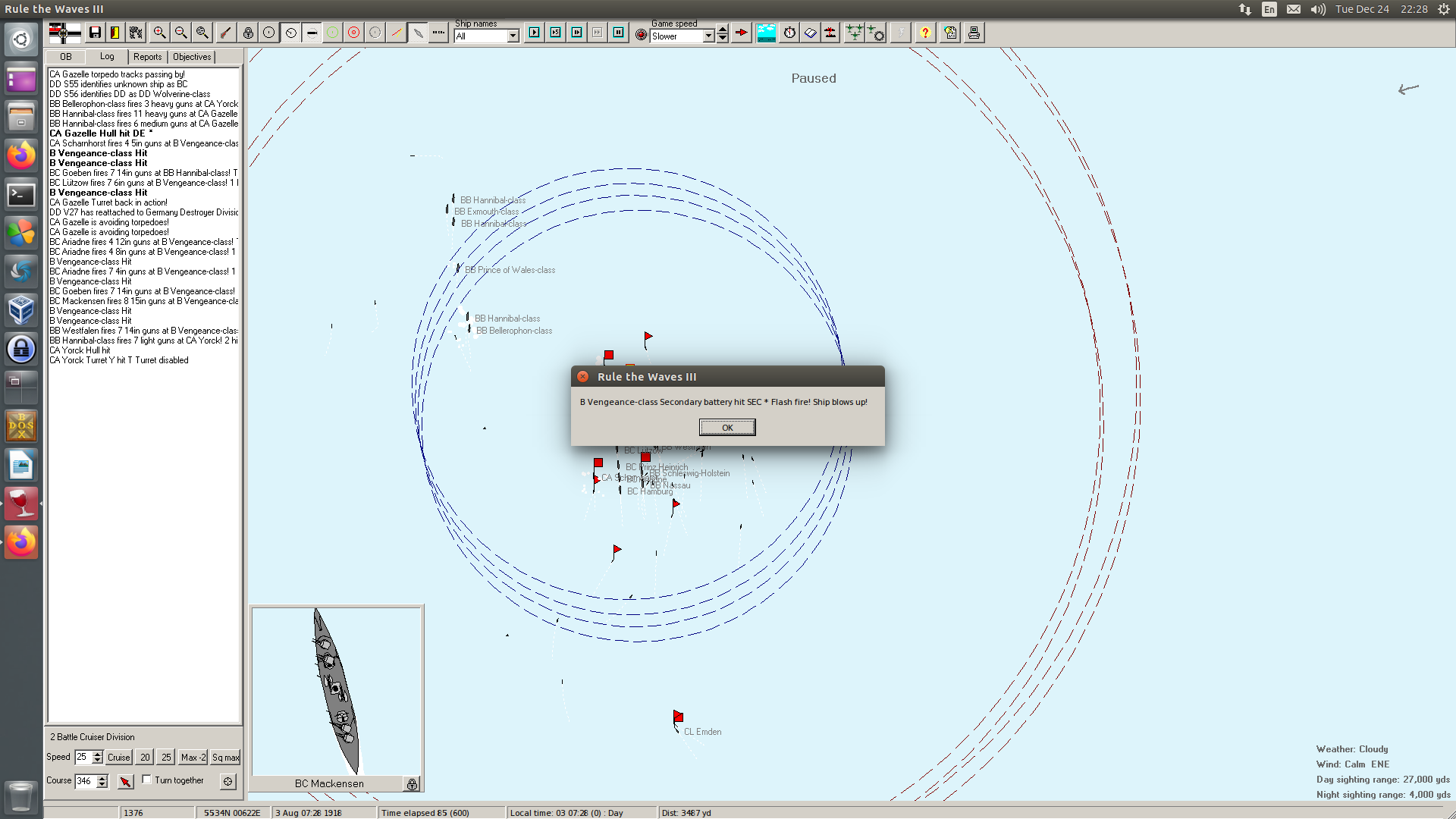This screenshot has height=819, width=1456.
Task: Click the Cruise speed button
Action: coord(118,757)
